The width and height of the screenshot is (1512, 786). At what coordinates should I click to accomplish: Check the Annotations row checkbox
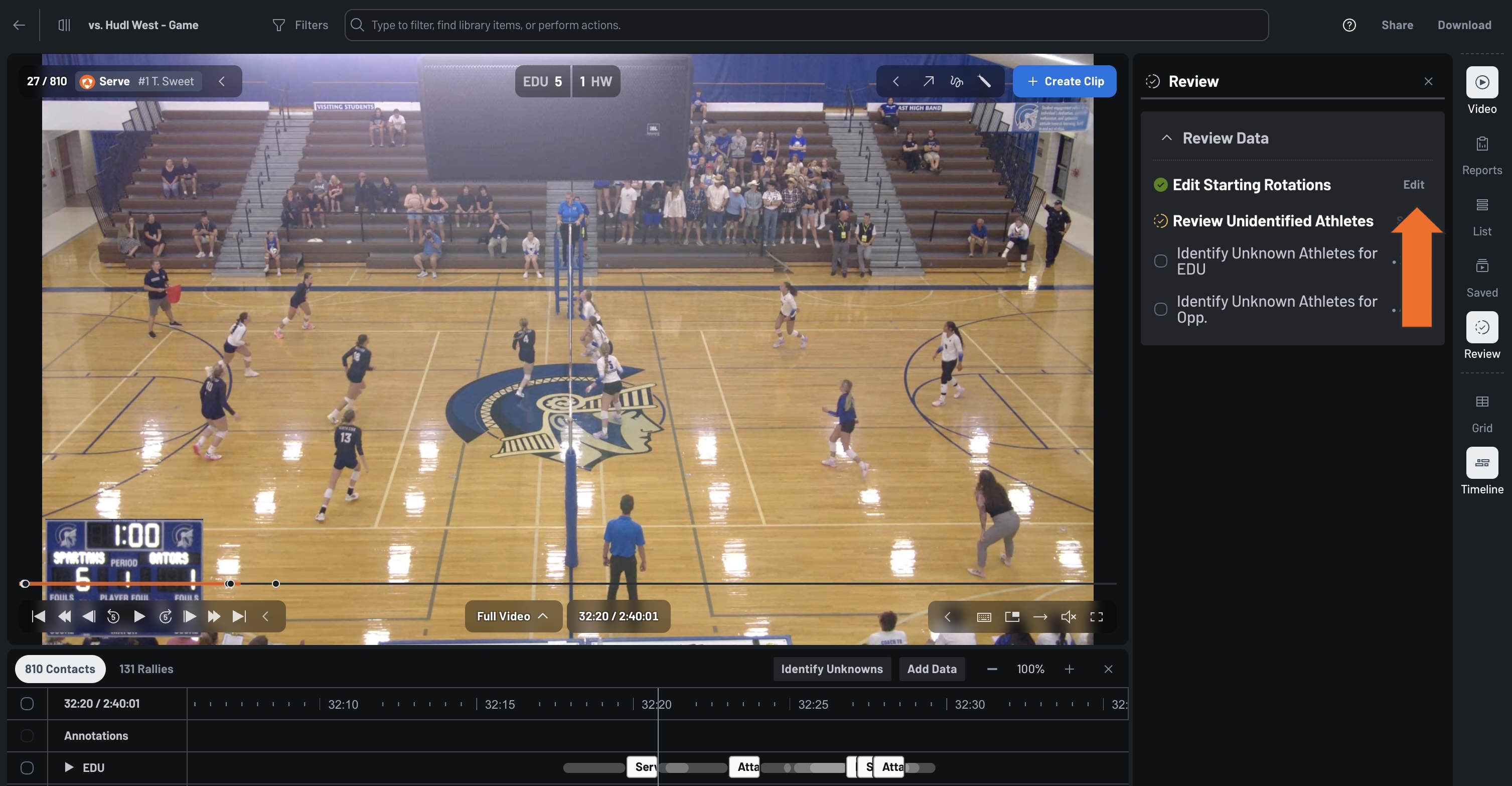click(x=27, y=735)
